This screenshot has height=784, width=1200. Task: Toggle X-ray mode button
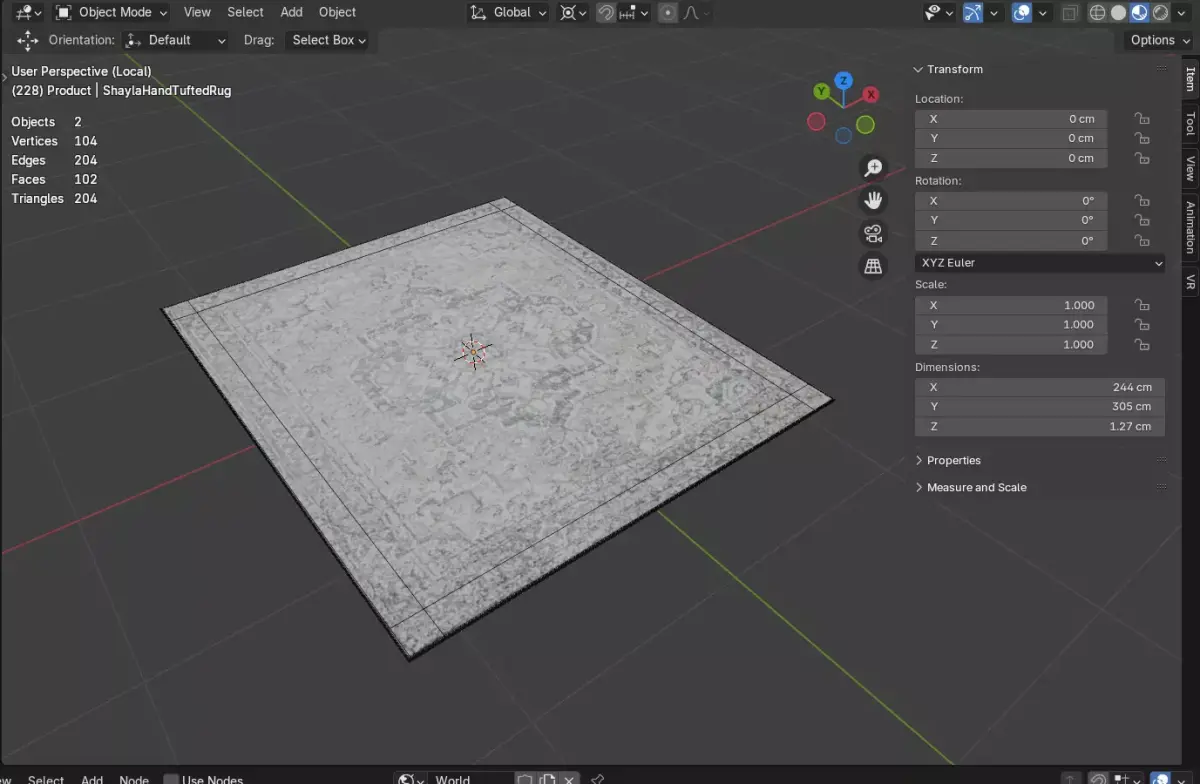1070,13
